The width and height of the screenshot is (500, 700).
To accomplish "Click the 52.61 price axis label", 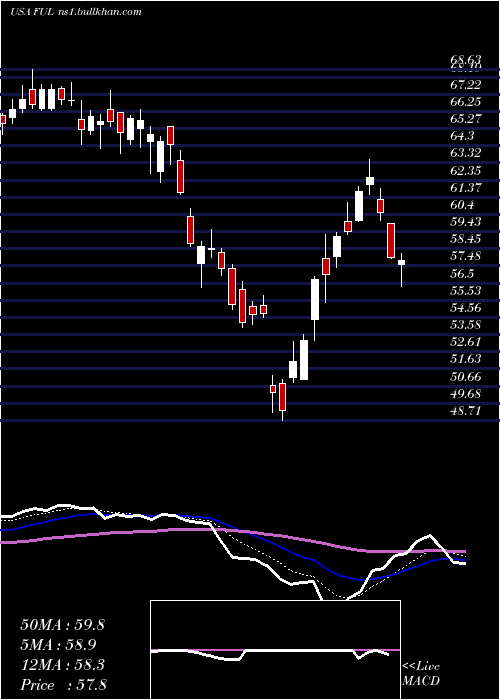I will (466, 342).
